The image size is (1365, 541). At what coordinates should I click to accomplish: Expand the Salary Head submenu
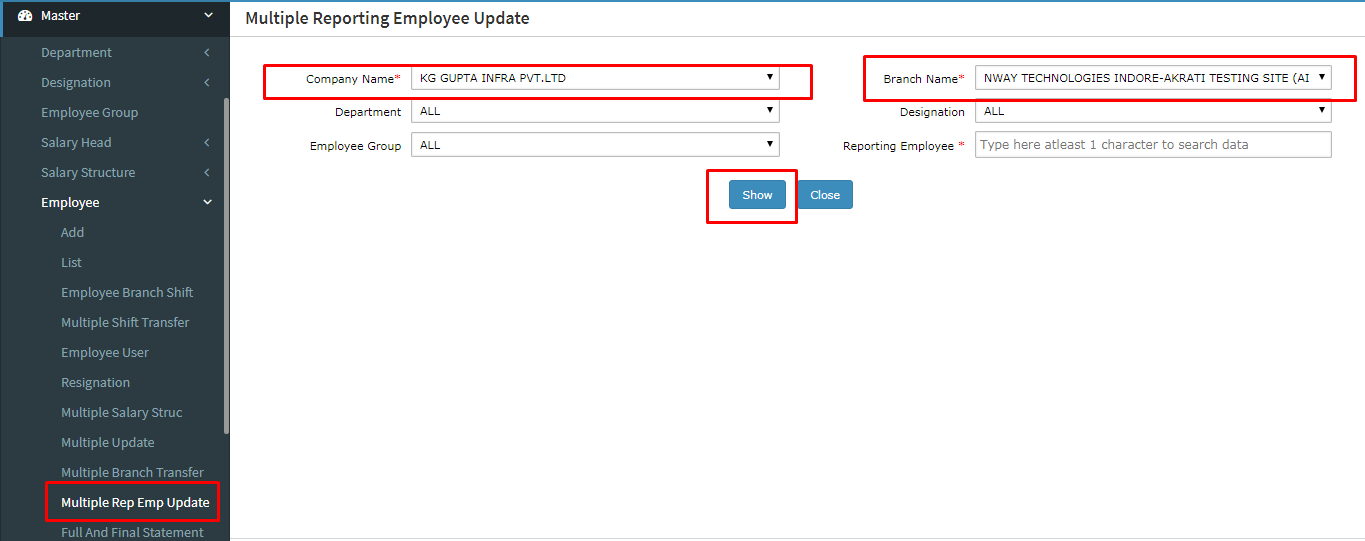click(x=207, y=143)
